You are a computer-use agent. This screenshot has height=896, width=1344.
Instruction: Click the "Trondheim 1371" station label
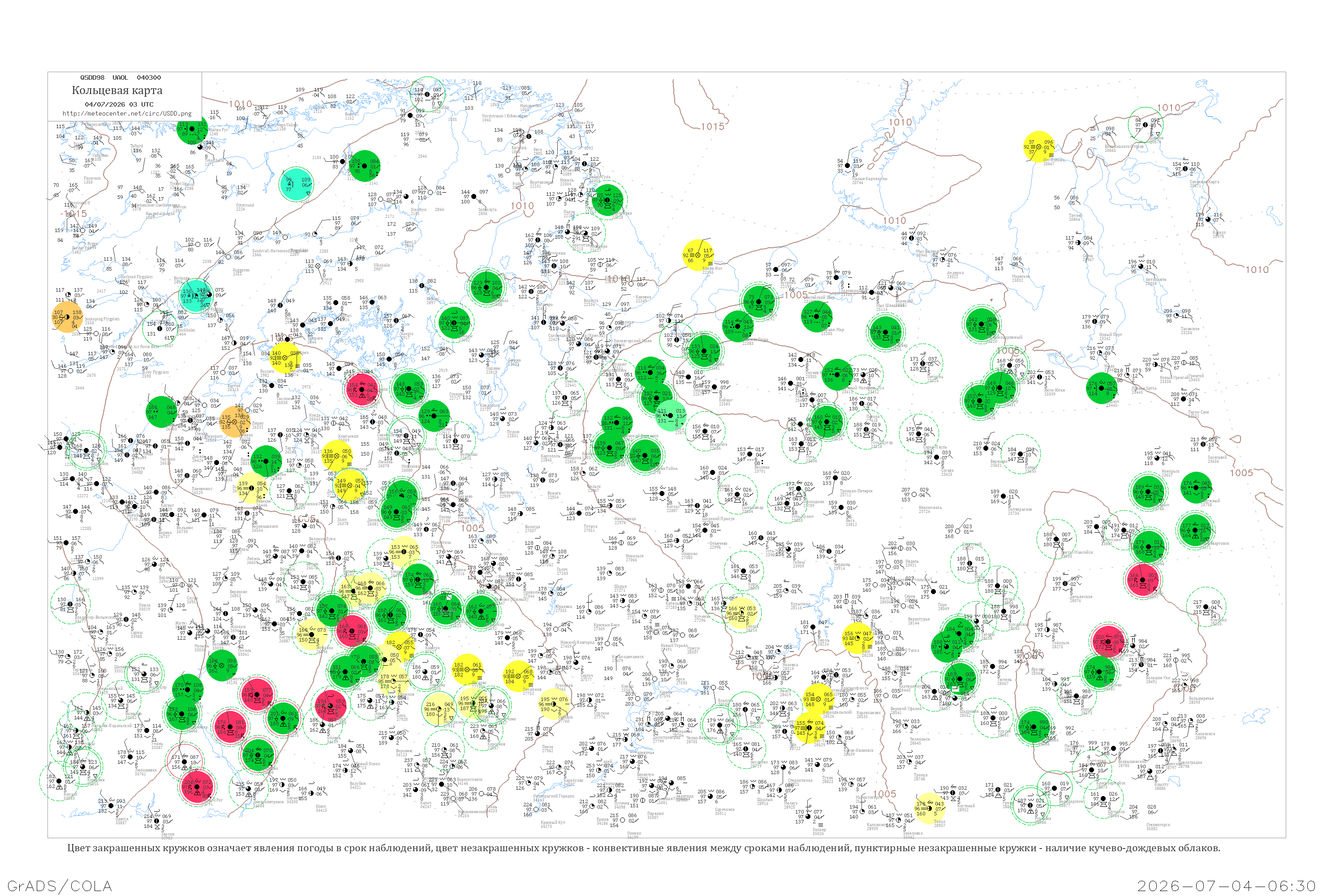tap(215, 162)
